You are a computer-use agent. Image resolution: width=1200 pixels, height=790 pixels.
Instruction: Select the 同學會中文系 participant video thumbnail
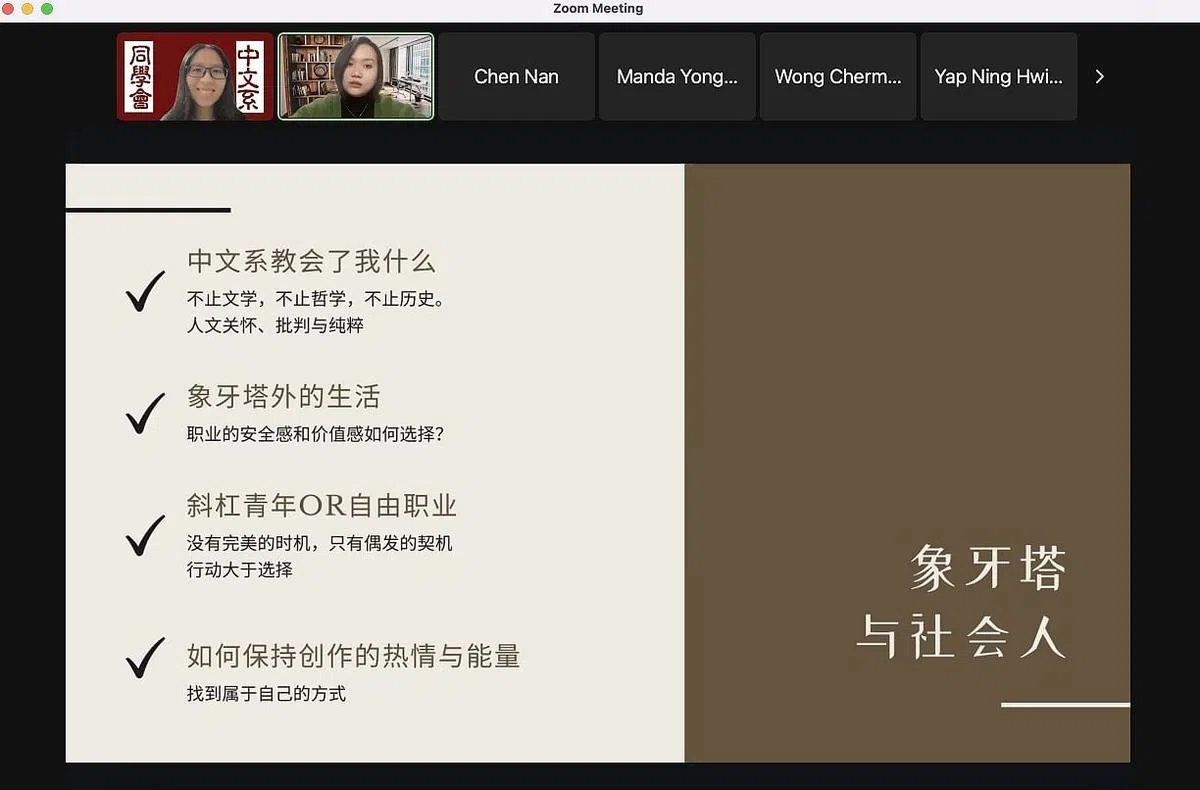pos(194,76)
